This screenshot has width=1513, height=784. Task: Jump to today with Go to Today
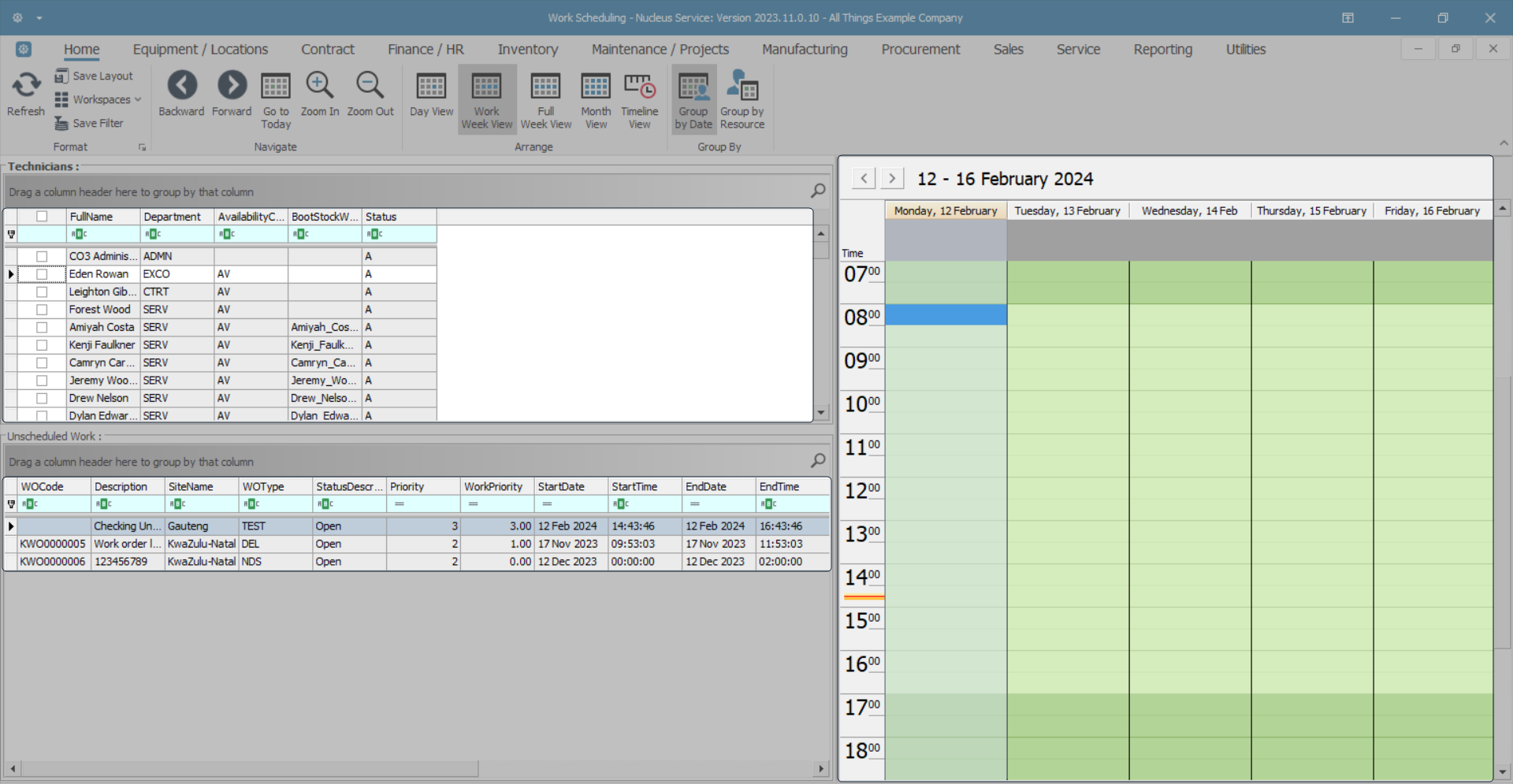[276, 86]
